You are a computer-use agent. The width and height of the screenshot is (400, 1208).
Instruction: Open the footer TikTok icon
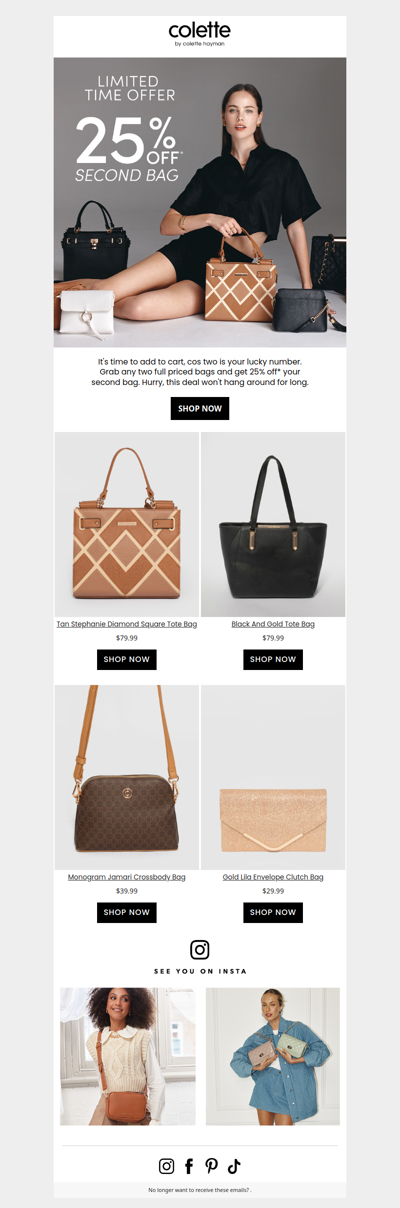(234, 1166)
